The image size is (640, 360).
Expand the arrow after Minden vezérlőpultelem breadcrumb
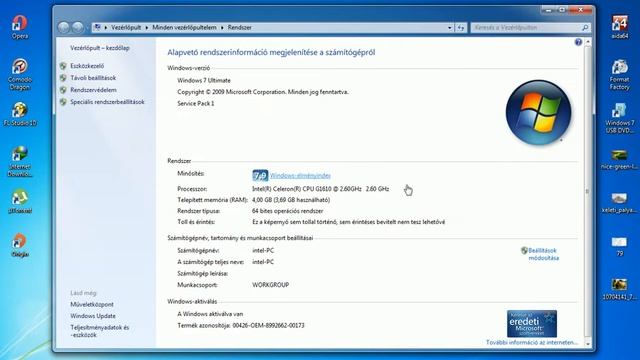tap(222, 27)
